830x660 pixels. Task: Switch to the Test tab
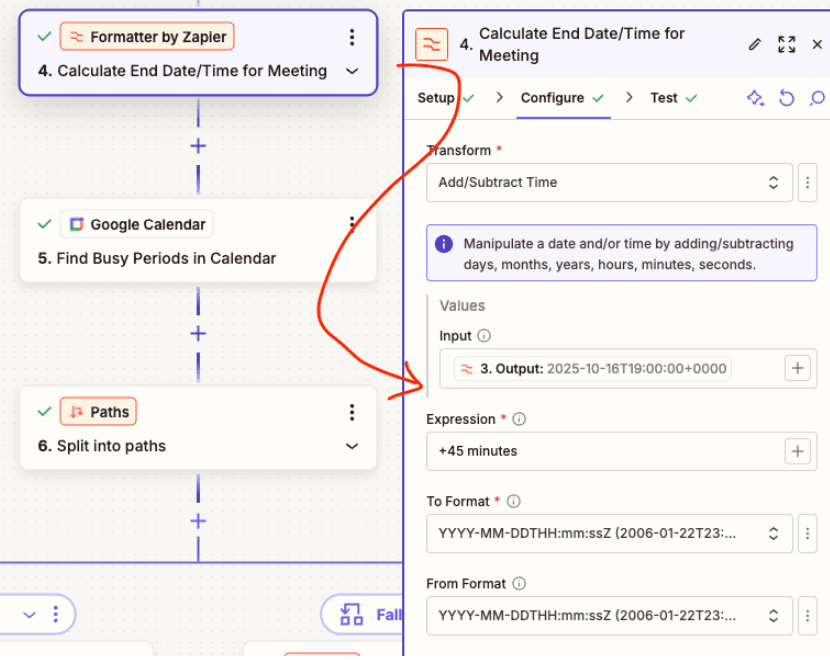666,98
